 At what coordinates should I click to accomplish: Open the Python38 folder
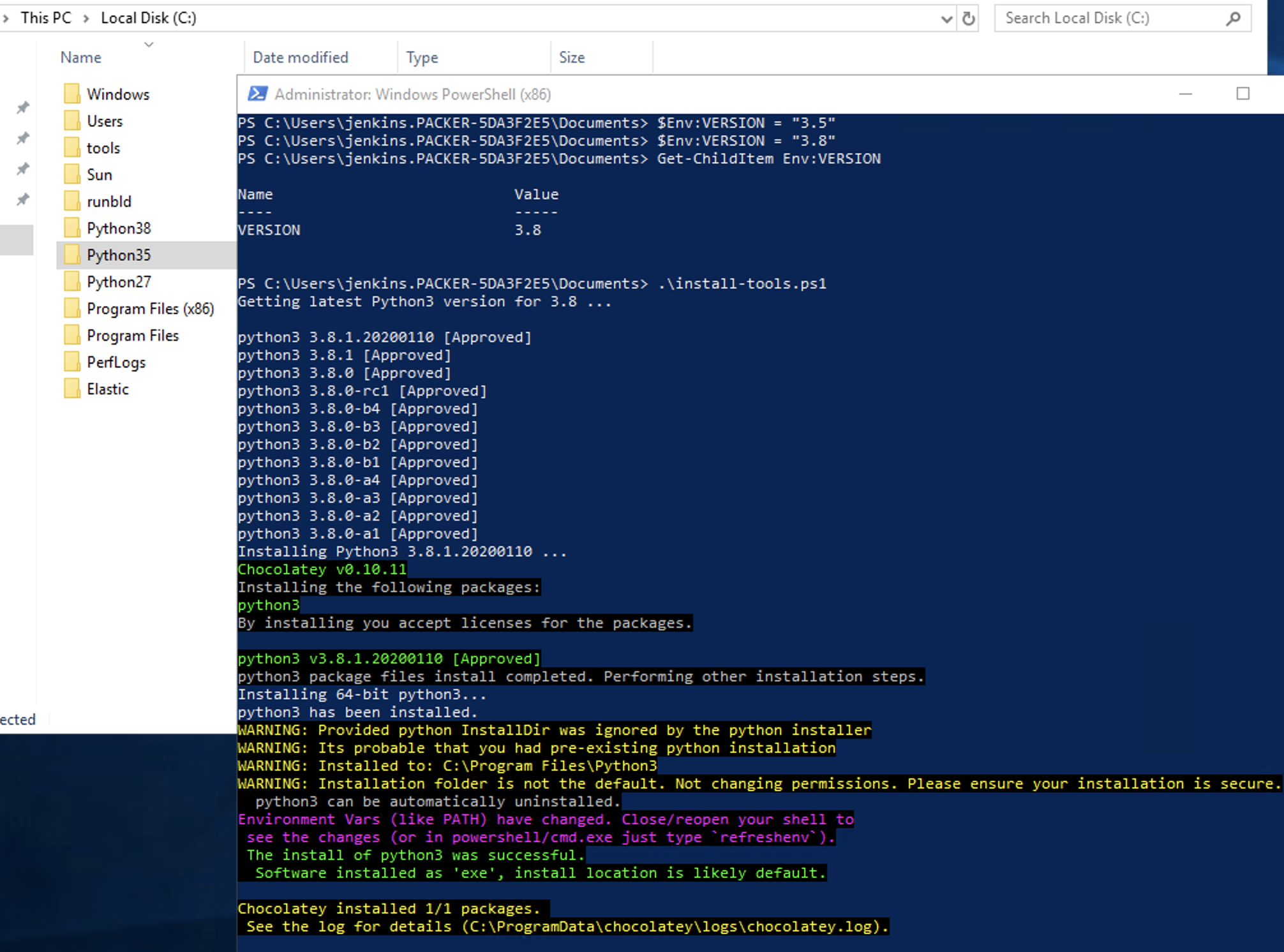tap(119, 228)
